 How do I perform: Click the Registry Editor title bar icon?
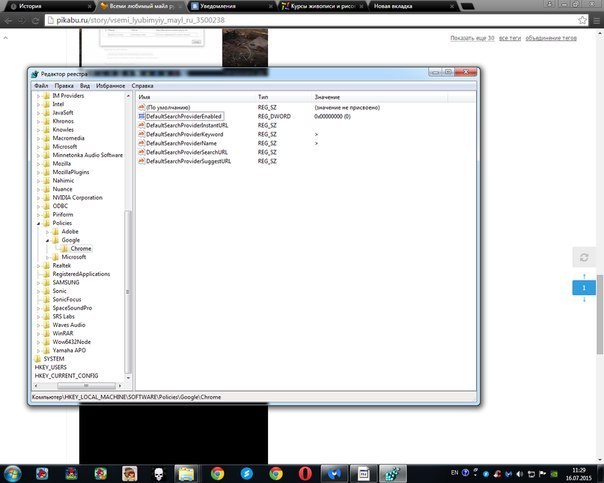tap(35, 74)
